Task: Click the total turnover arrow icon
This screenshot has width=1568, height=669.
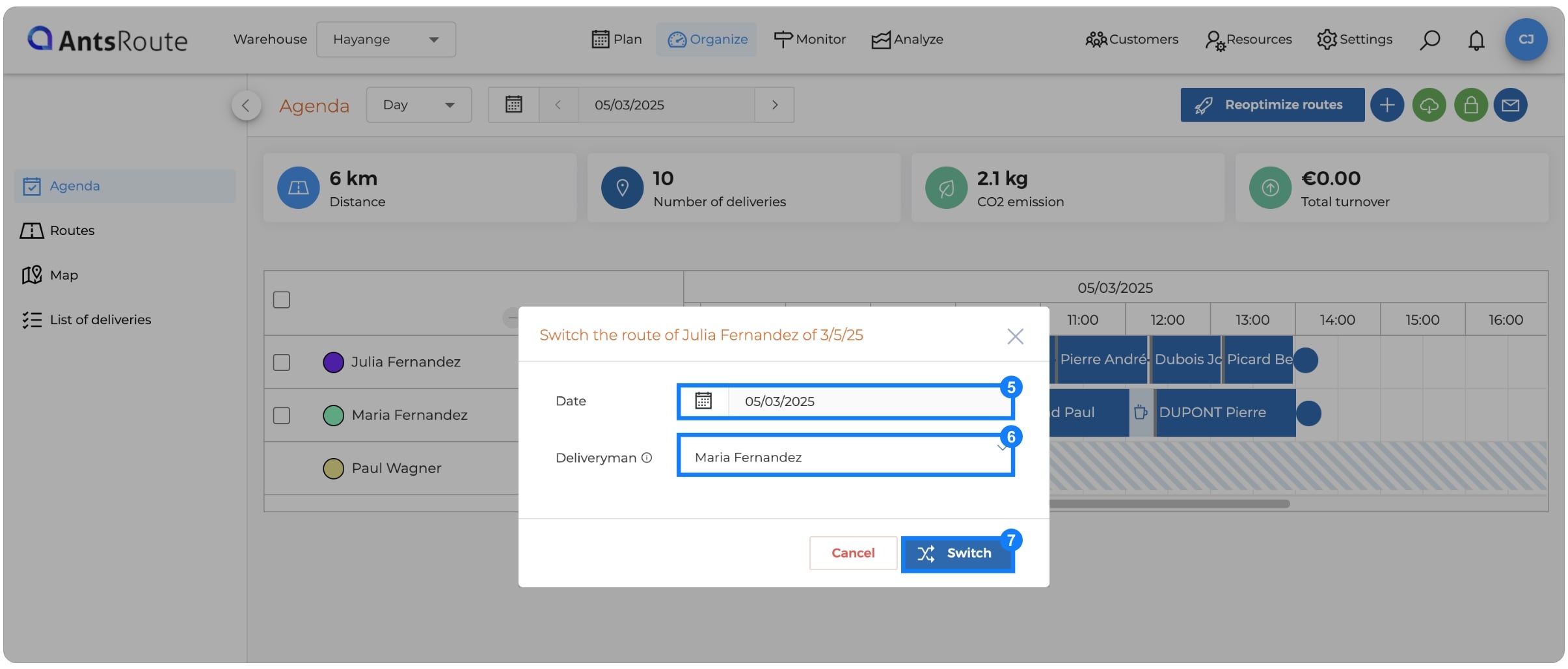Action: (1270, 188)
